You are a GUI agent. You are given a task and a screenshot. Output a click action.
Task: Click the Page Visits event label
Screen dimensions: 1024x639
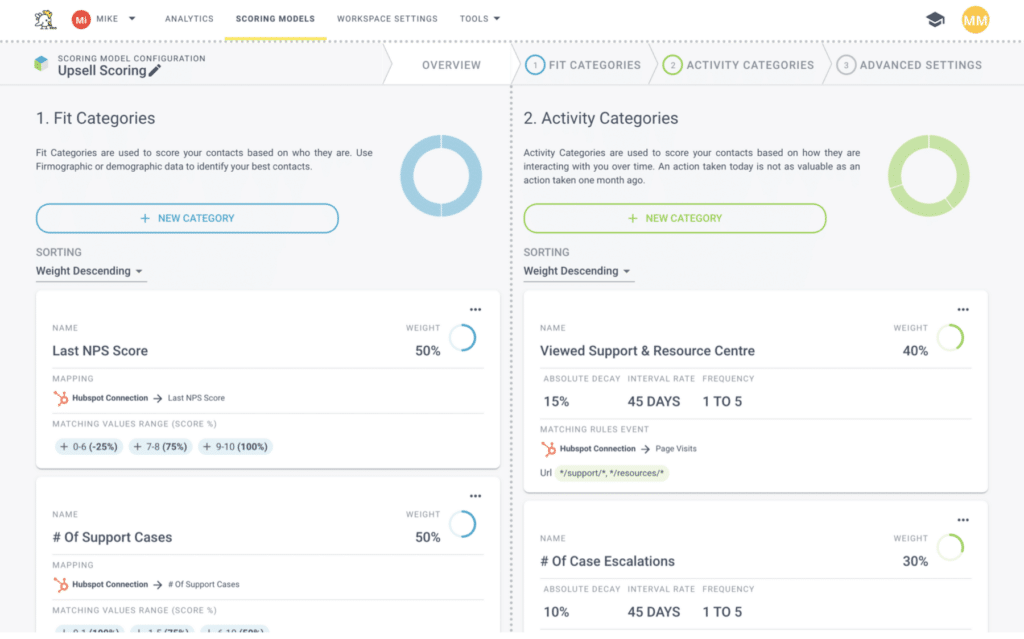pos(676,449)
